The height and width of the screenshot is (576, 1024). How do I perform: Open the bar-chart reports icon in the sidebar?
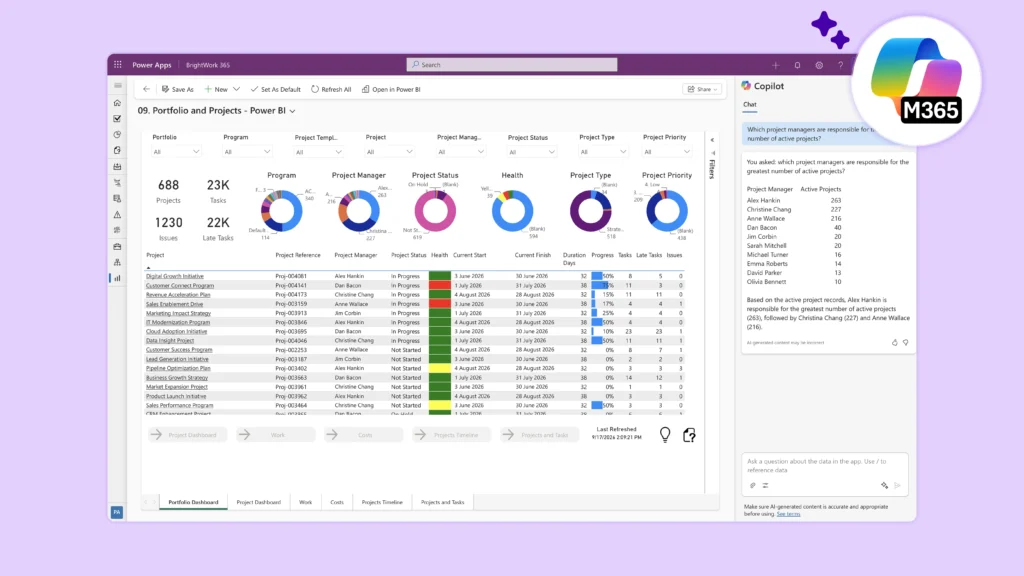coord(118,278)
